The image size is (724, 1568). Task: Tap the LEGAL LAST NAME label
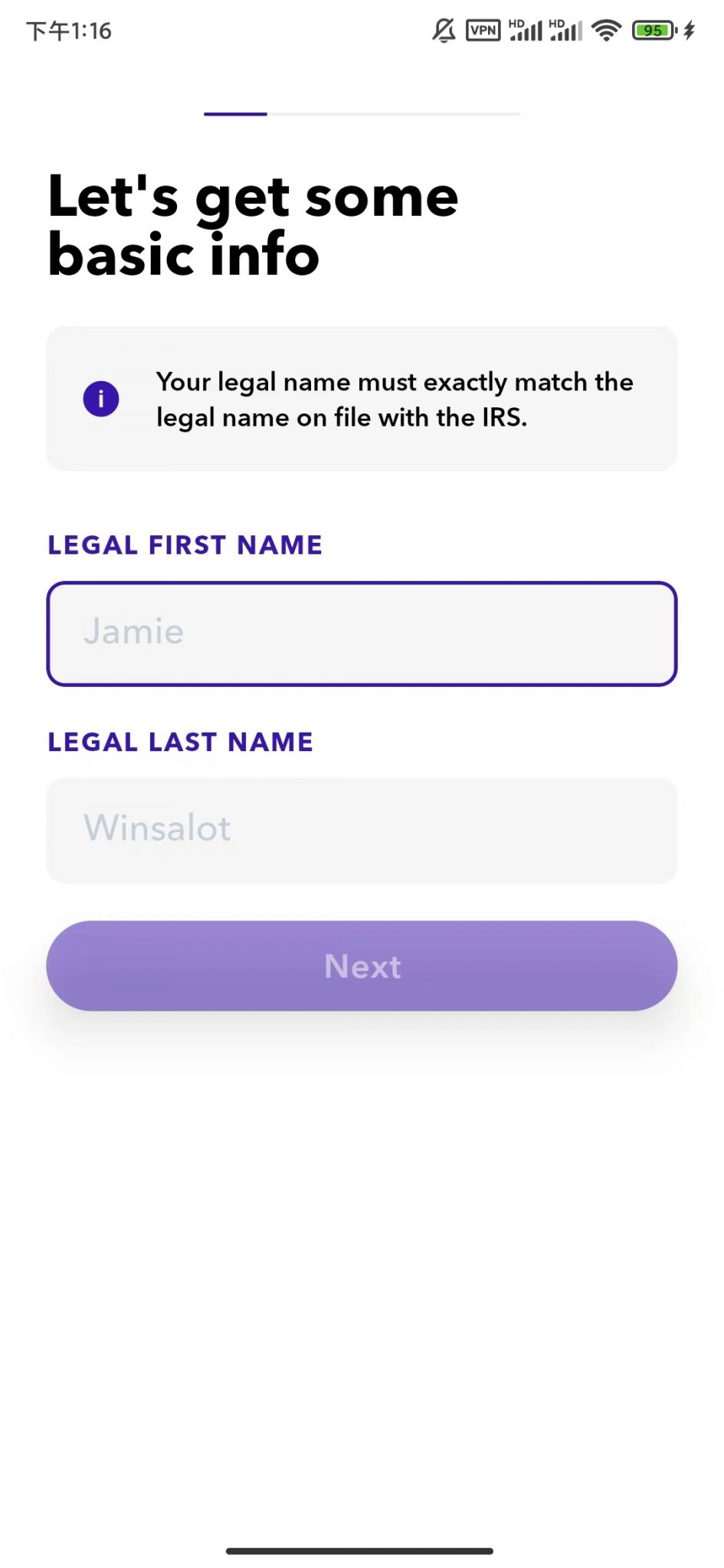click(180, 742)
